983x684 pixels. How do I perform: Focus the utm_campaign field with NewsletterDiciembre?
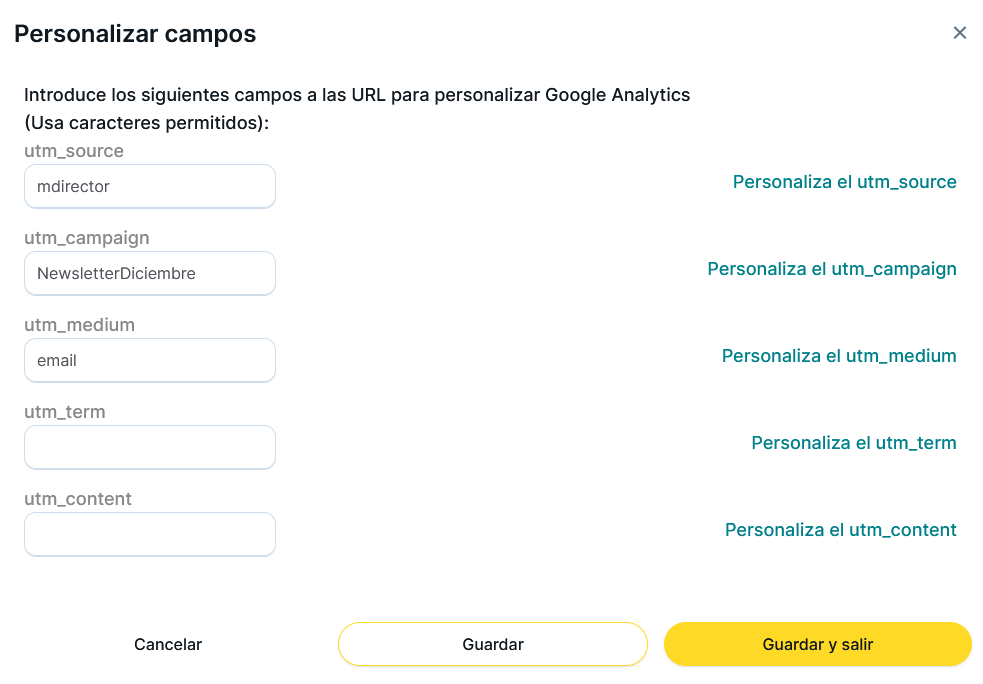pos(150,273)
